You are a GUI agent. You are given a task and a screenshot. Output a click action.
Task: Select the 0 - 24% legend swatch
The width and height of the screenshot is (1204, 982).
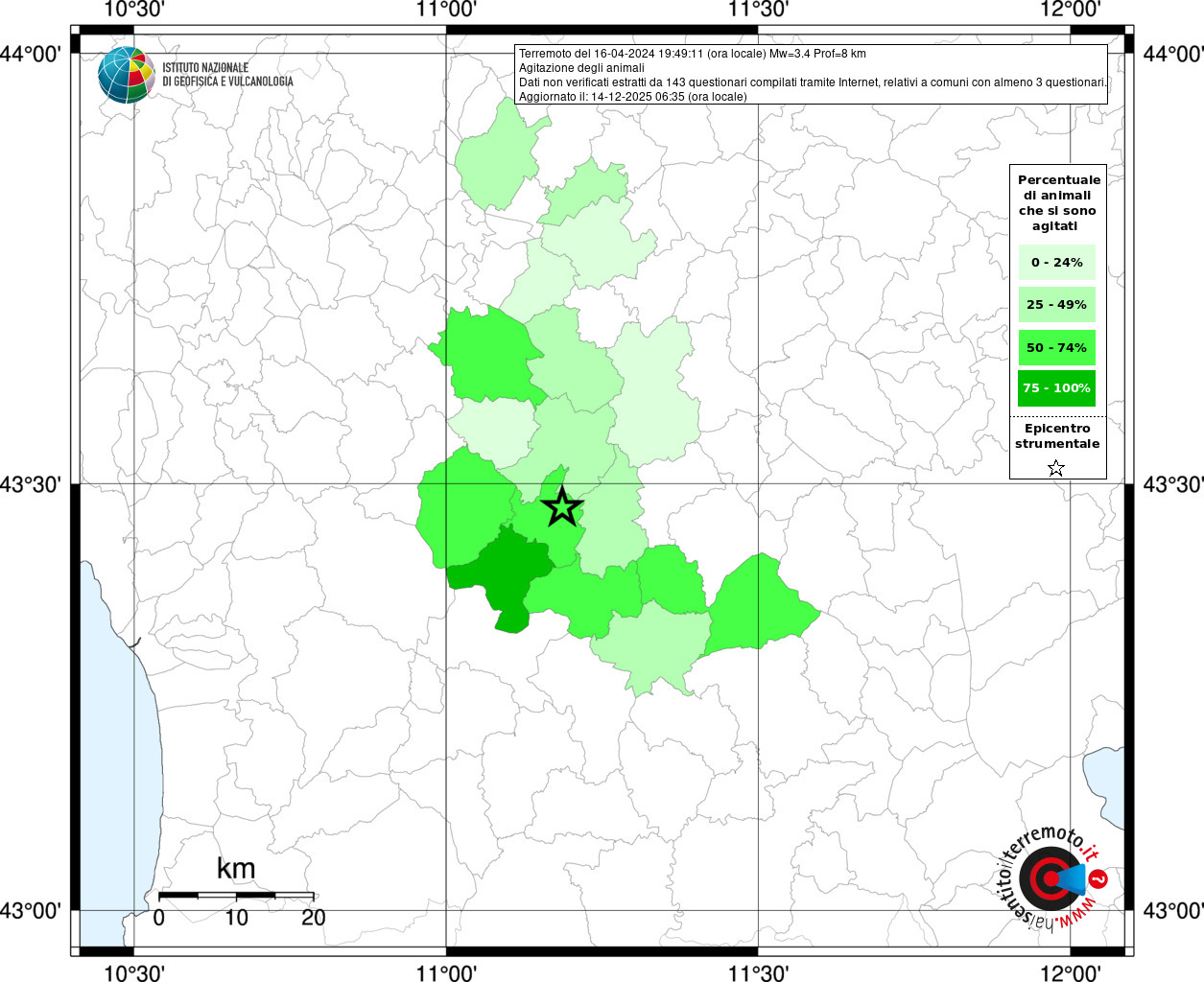click(1057, 262)
